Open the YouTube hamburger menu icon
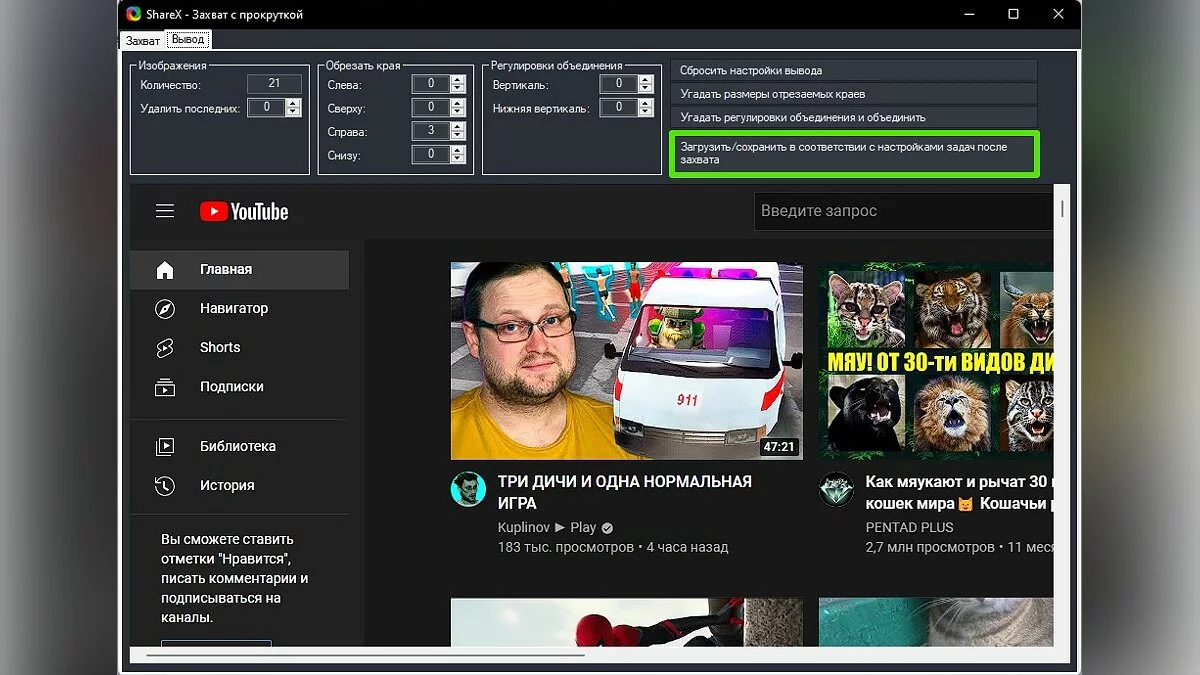 (x=165, y=211)
